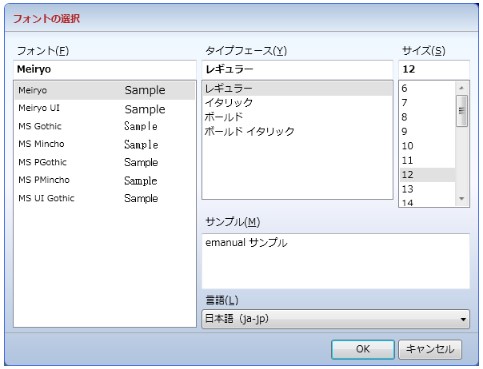Select size 7
483x369 pixels.
(427, 103)
